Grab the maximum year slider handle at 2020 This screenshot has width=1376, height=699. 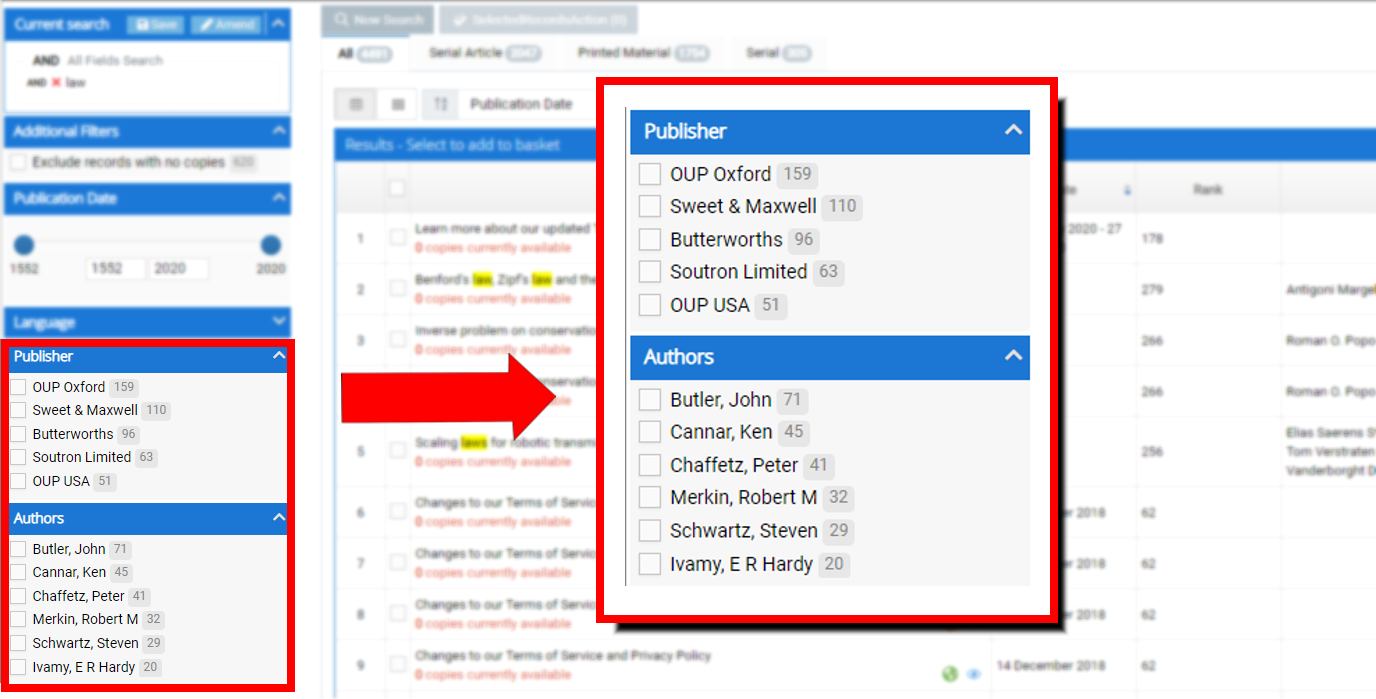click(270, 245)
